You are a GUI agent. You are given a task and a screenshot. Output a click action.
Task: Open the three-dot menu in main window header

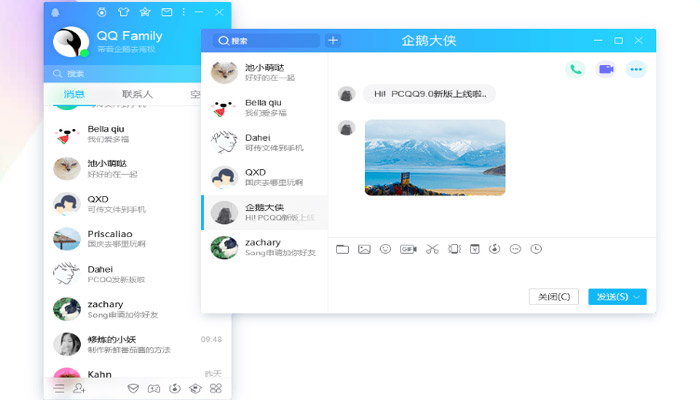pyautogui.click(x=183, y=12)
